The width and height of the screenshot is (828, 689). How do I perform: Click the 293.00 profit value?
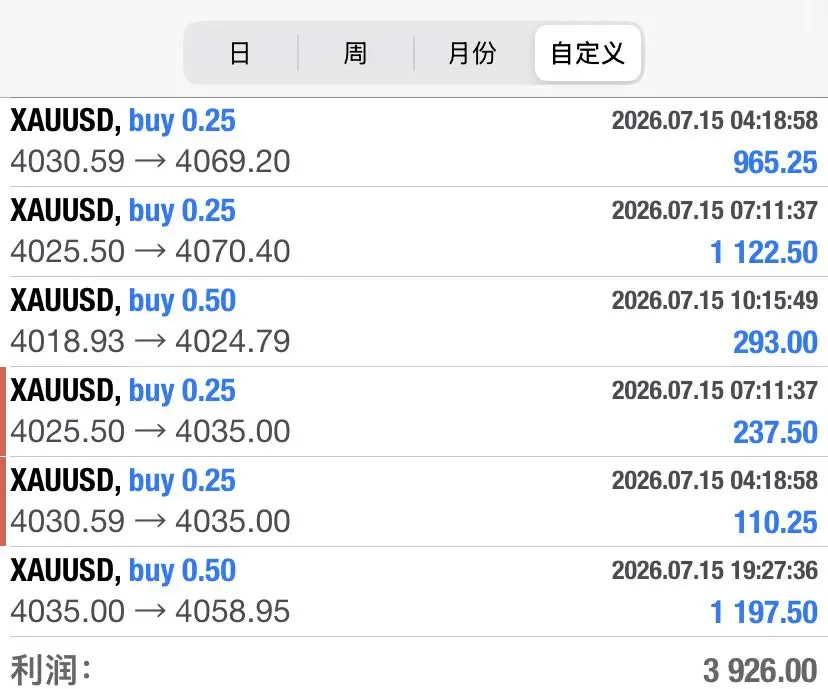[775, 342]
